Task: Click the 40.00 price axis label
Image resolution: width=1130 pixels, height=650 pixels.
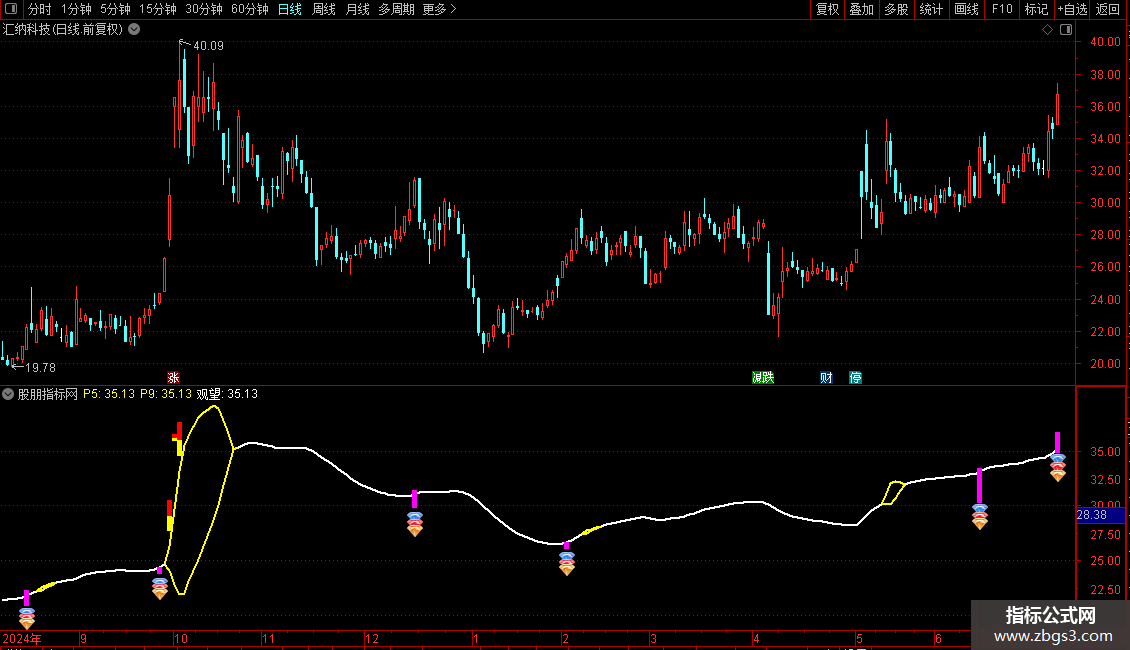Action: point(1105,42)
